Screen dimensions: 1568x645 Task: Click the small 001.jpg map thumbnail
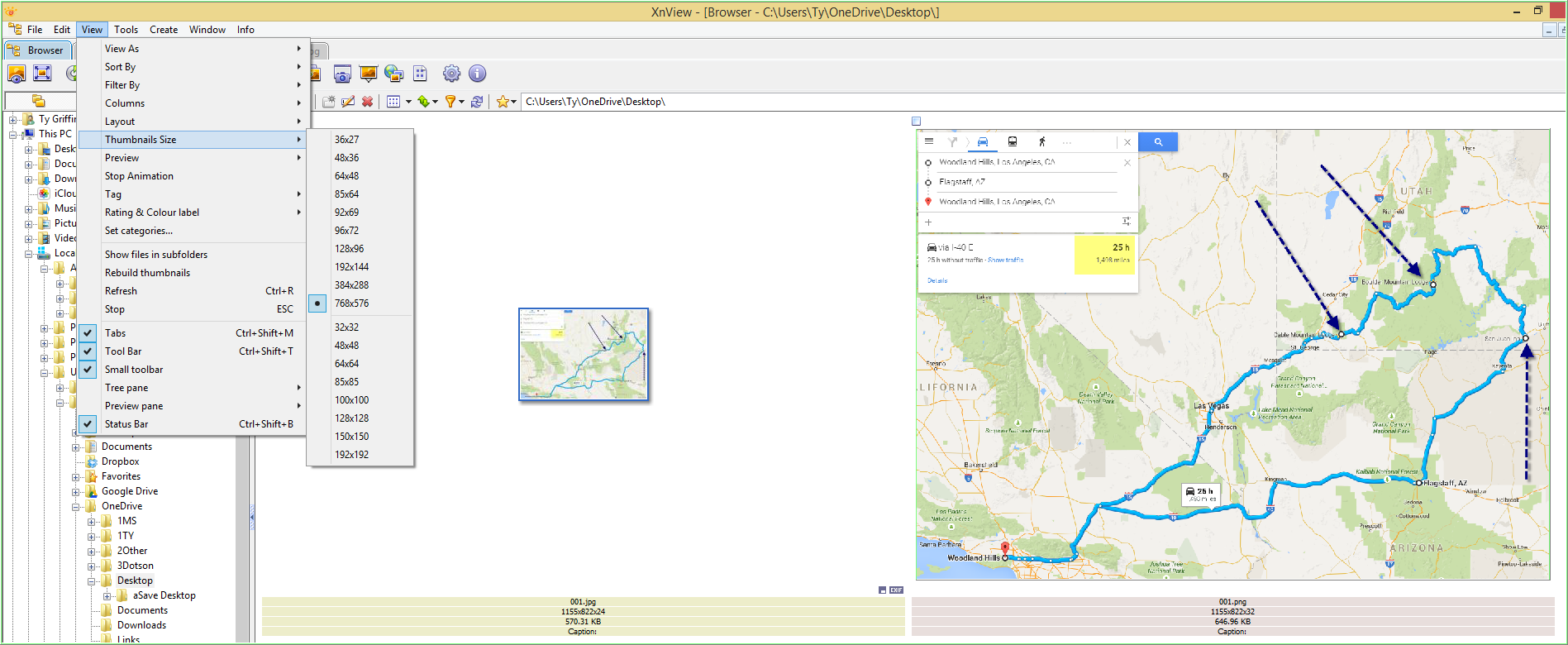click(584, 354)
